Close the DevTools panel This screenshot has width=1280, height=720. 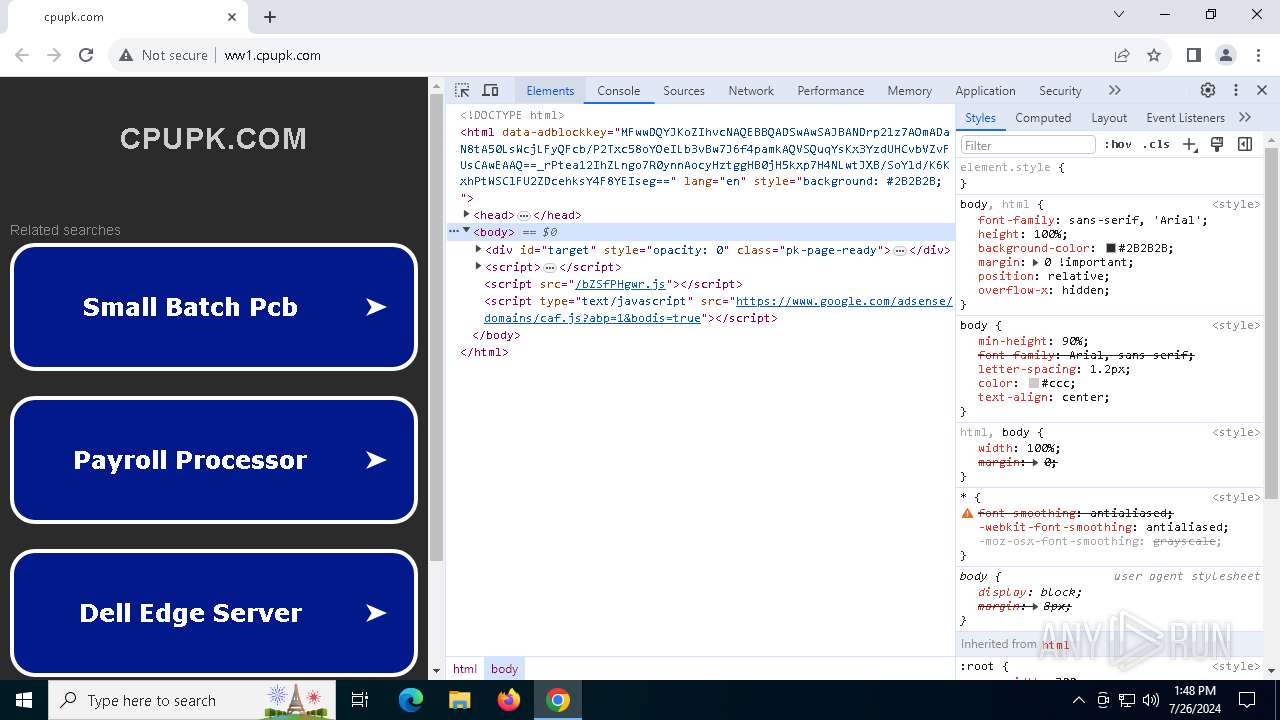coord(1262,90)
